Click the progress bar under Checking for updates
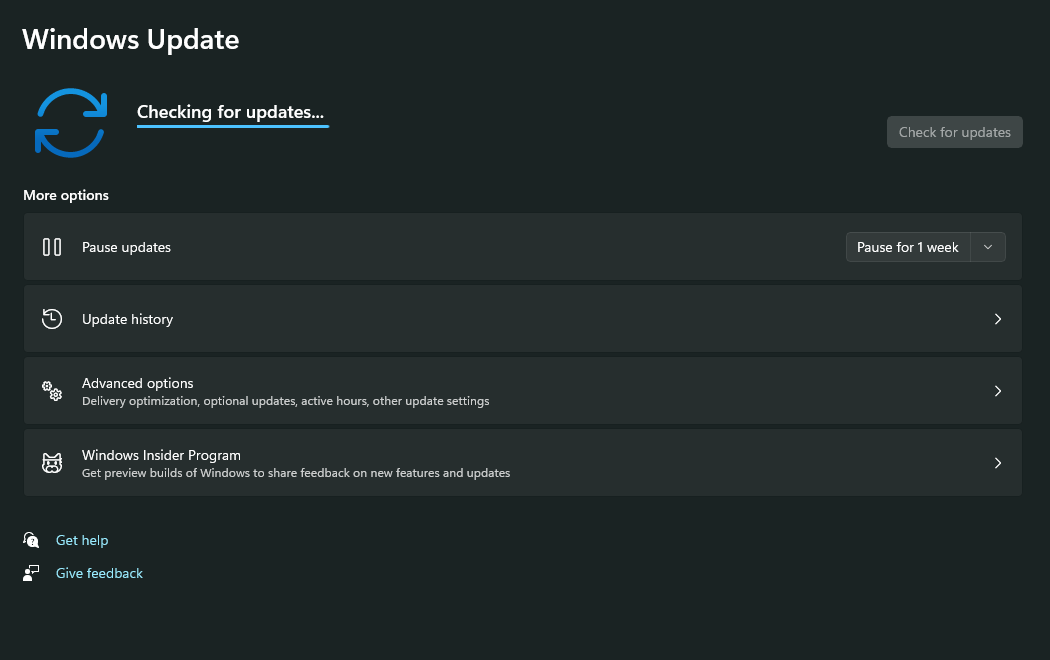 tap(232, 126)
